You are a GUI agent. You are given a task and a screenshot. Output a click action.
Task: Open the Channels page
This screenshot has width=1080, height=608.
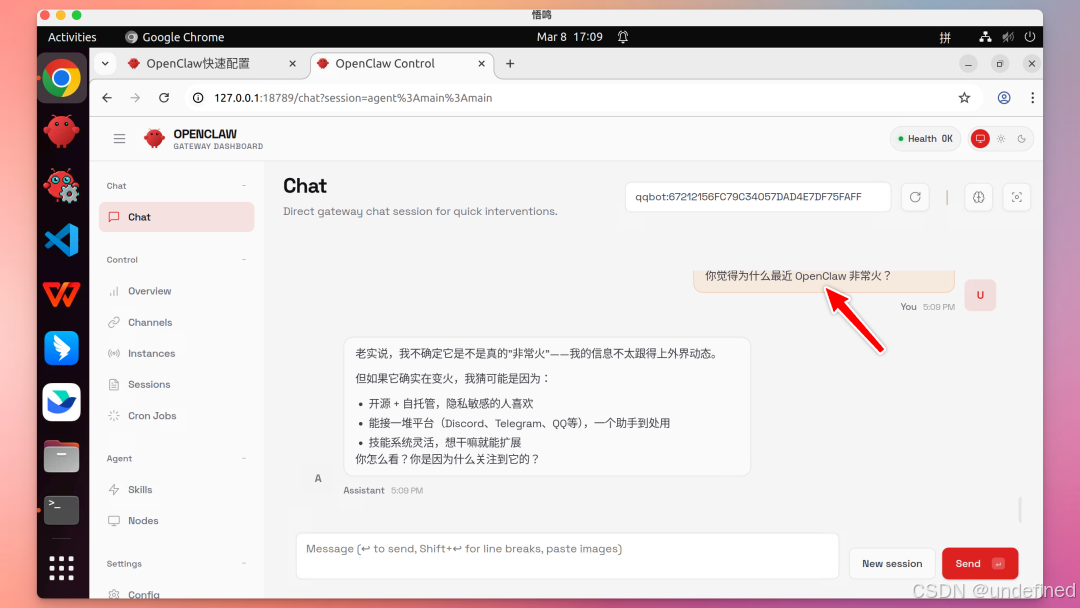pyautogui.click(x=176, y=322)
